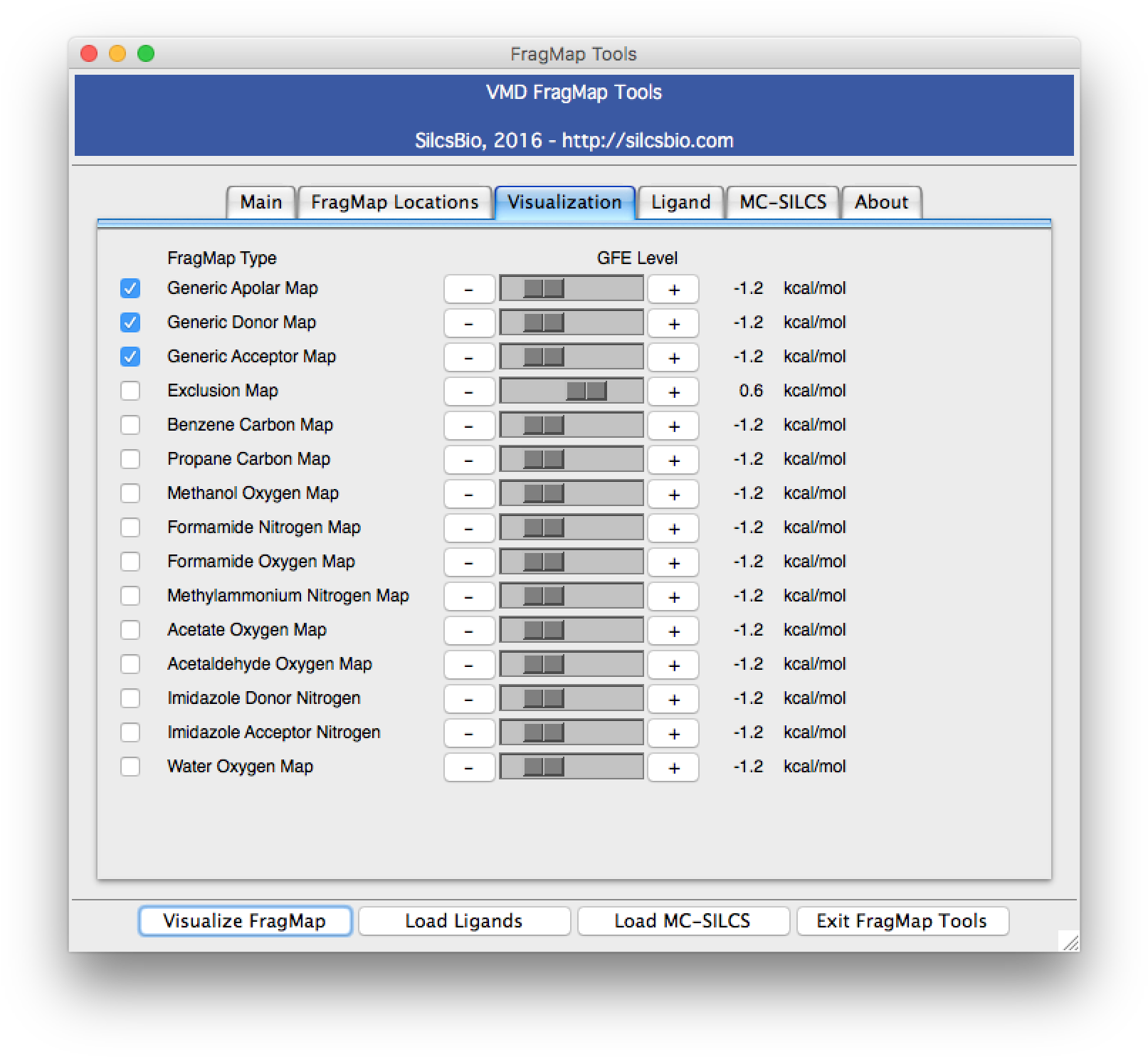Click the Water Oxygen Map GFE slider

point(572,767)
